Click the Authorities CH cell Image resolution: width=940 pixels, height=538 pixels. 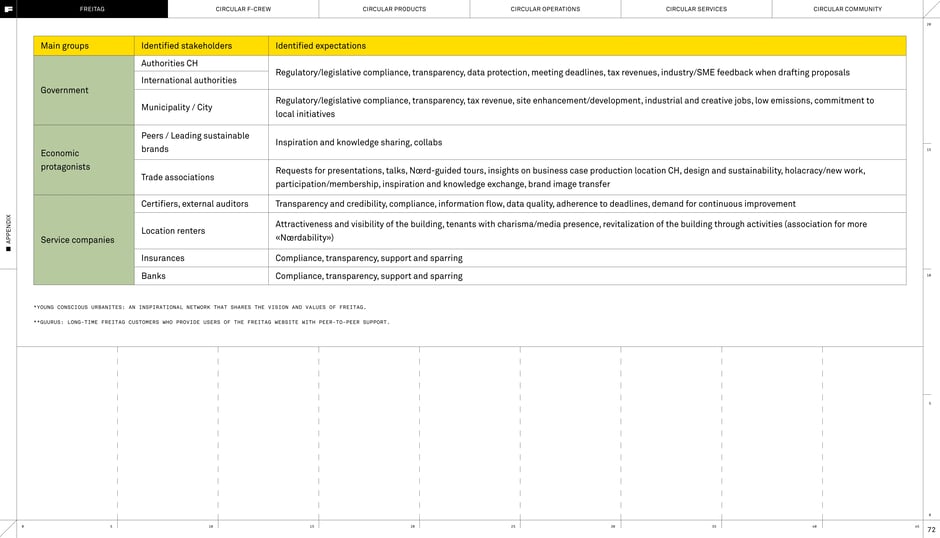[x=201, y=63]
